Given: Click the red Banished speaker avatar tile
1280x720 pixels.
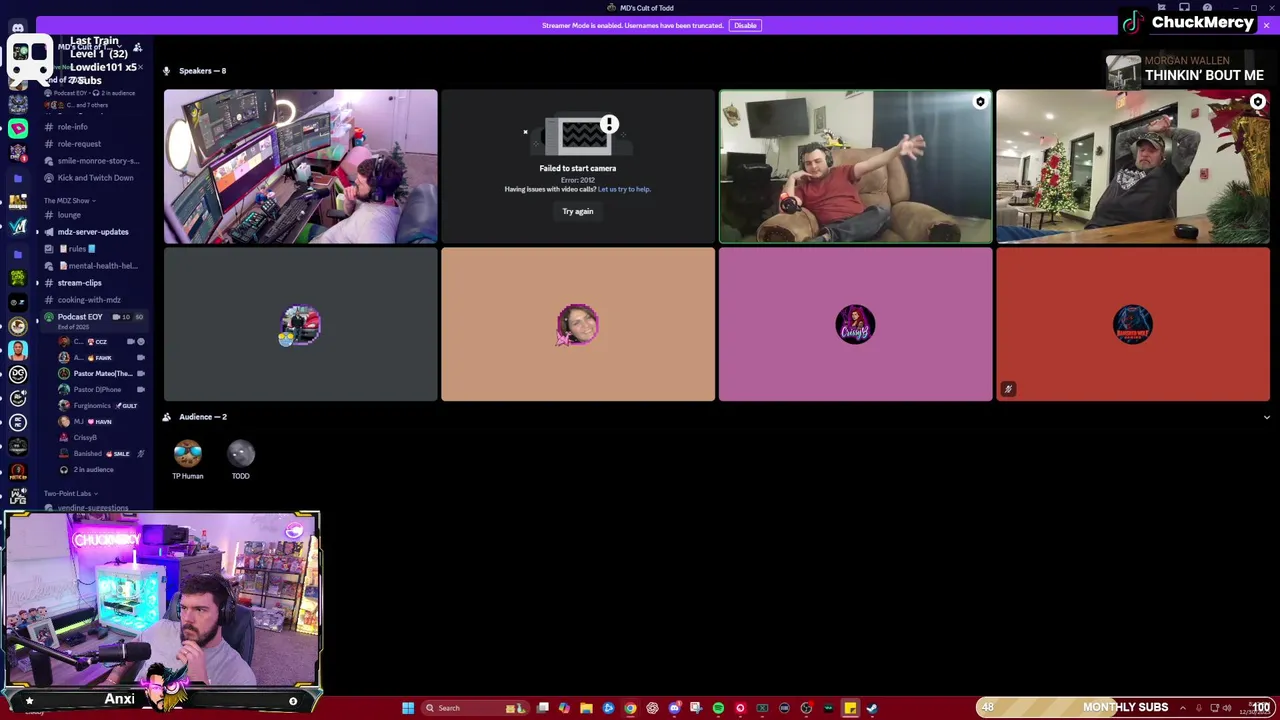Looking at the screenshot, I should coord(1132,325).
